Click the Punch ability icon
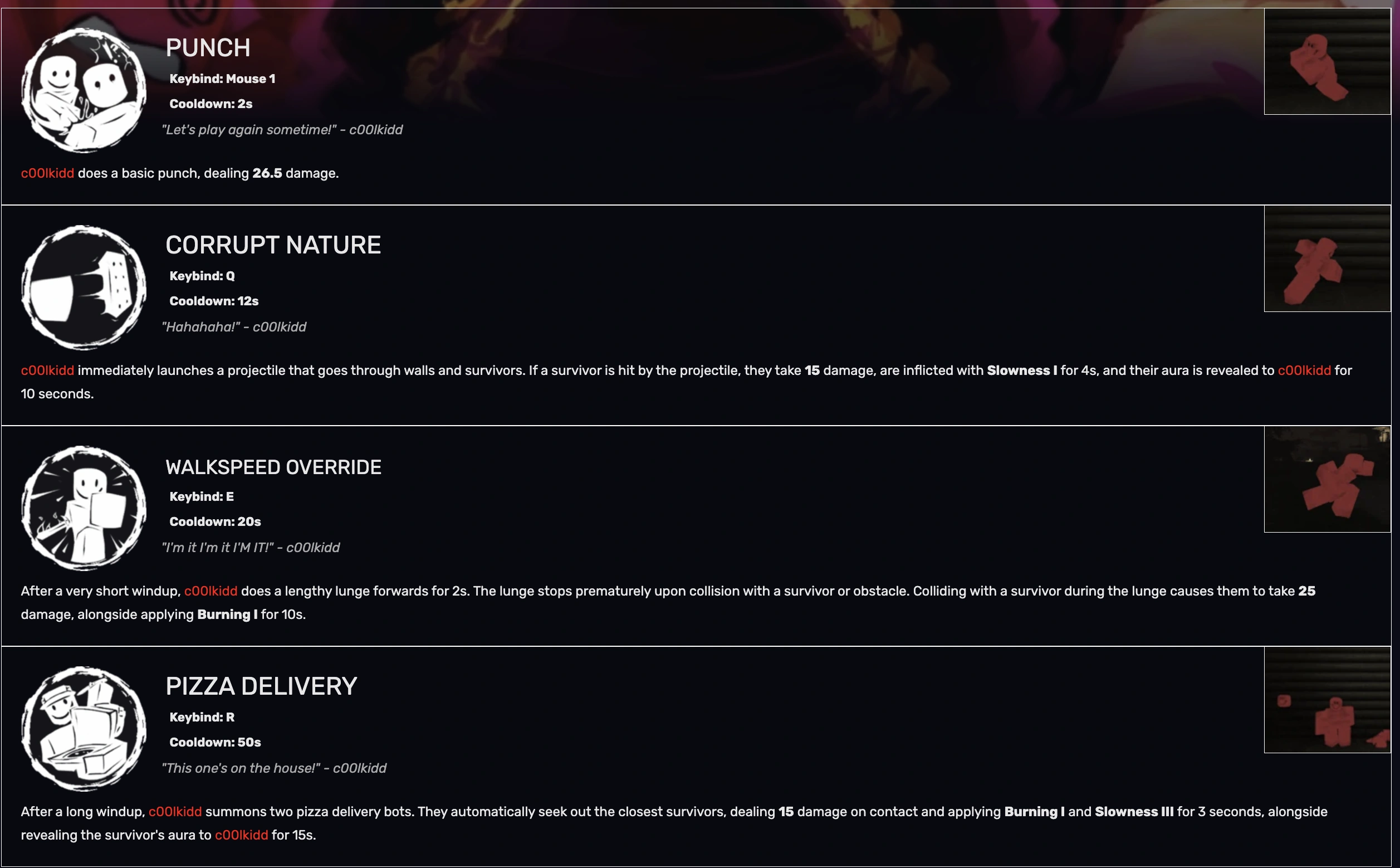 [x=84, y=91]
